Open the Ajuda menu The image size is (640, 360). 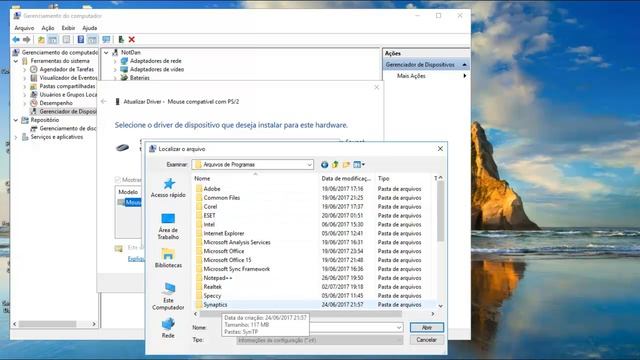click(89, 28)
